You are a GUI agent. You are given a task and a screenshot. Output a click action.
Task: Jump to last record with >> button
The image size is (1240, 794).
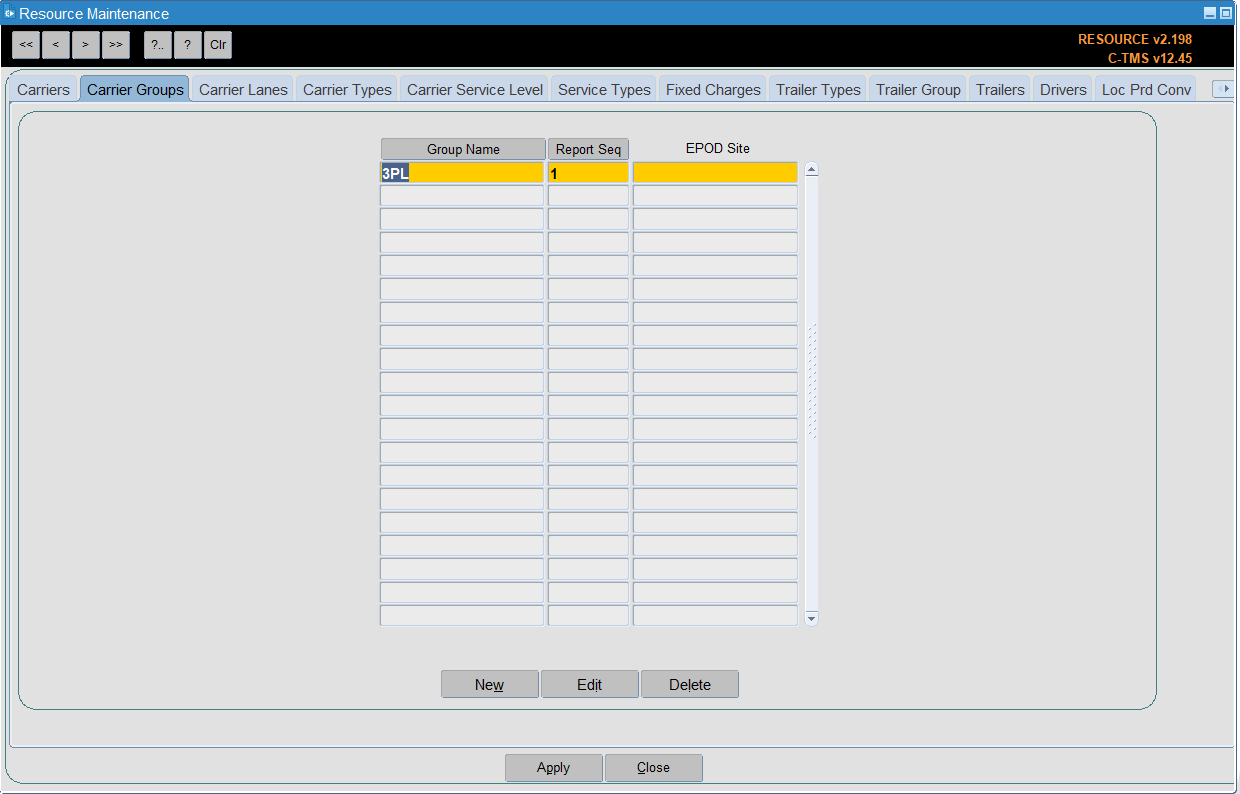[x=116, y=45]
